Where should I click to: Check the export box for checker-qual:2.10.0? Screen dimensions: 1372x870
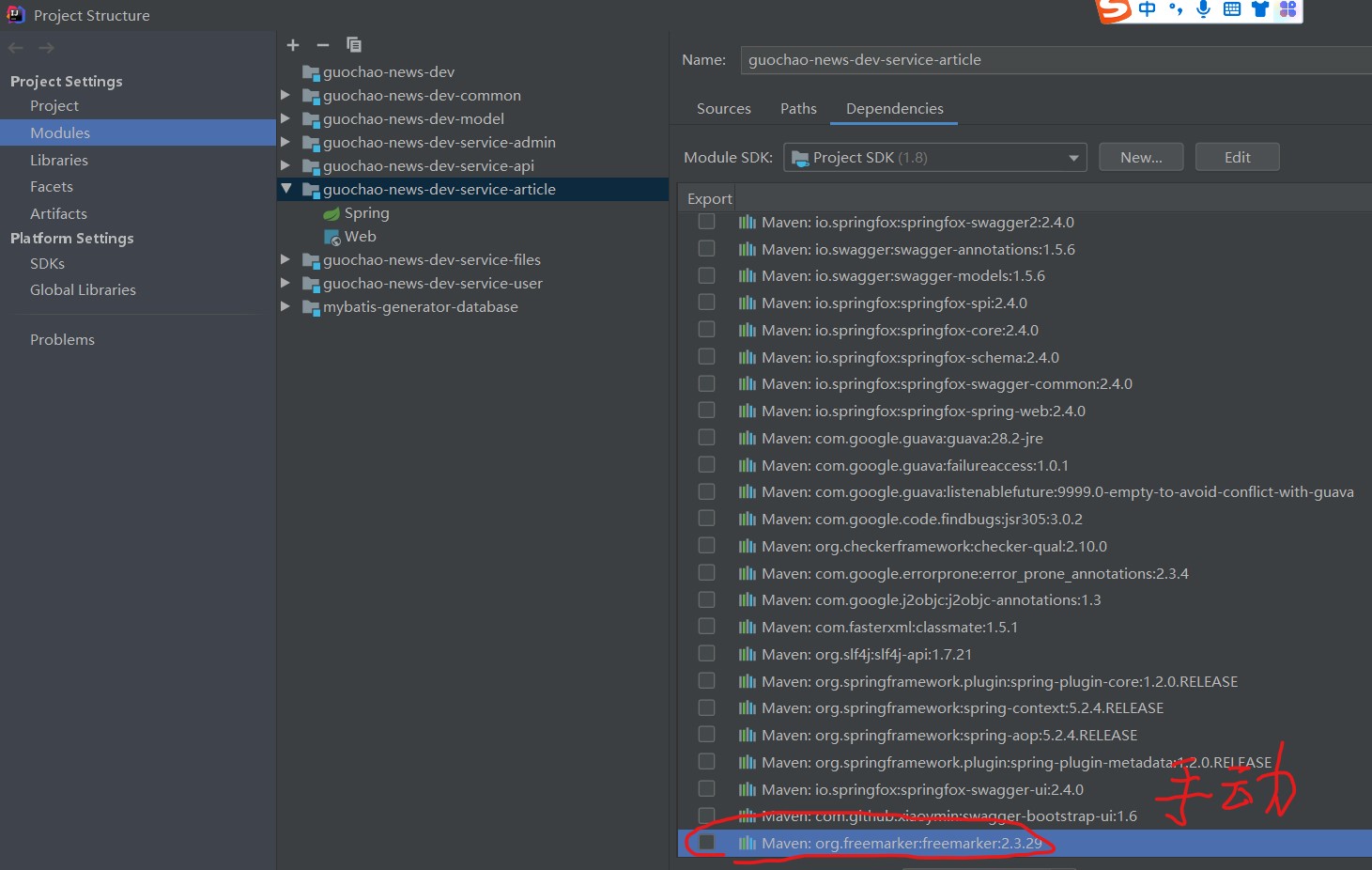pyautogui.click(x=706, y=546)
